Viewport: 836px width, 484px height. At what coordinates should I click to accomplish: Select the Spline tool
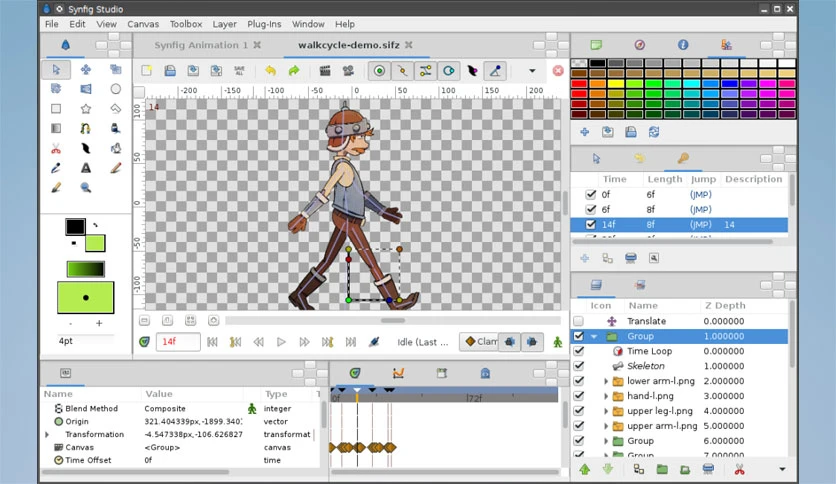(x=86, y=128)
